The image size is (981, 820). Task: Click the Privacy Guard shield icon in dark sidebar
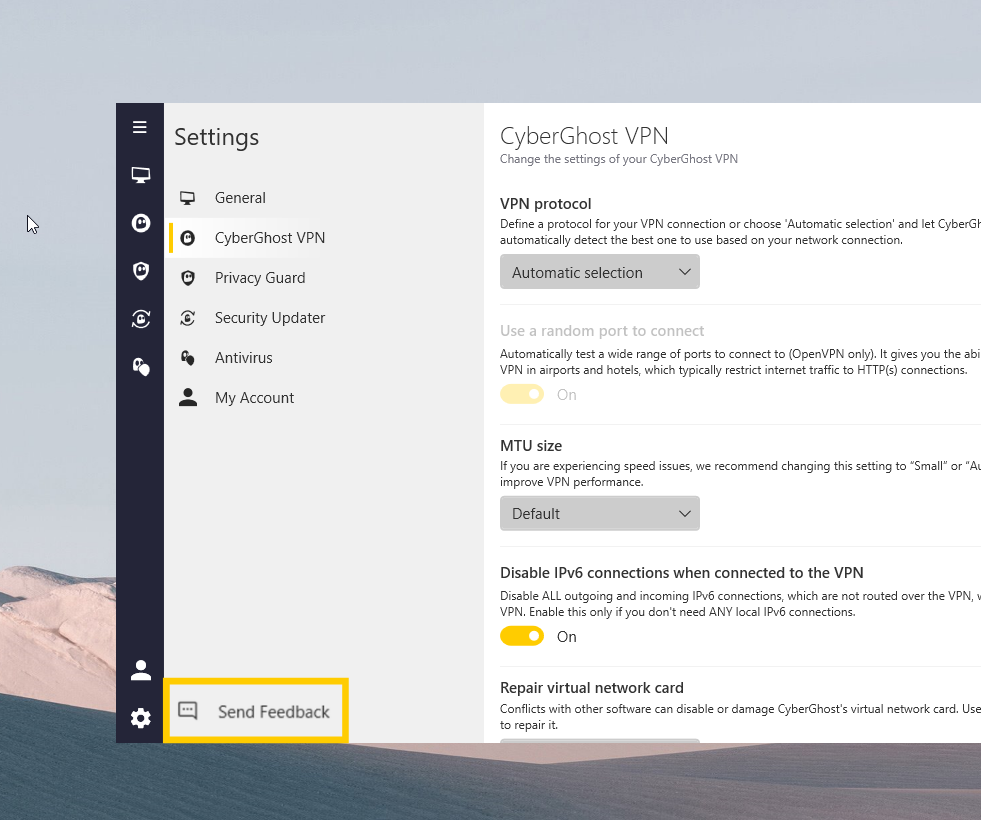[x=141, y=271]
